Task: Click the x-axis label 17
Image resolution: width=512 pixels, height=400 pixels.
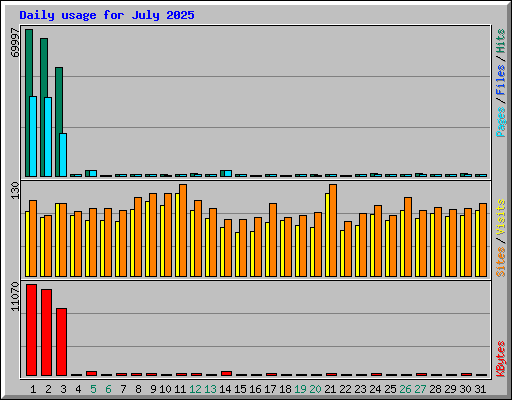Action: (270, 389)
